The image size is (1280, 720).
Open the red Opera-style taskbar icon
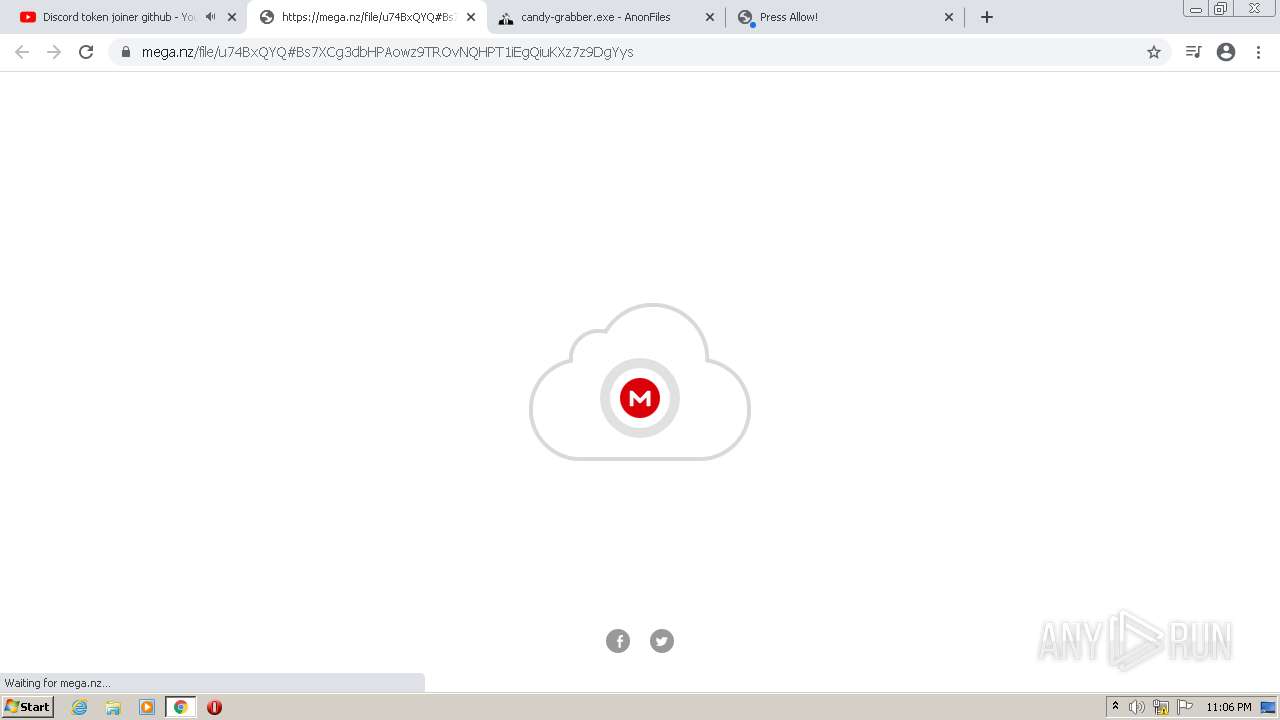(x=214, y=707)
